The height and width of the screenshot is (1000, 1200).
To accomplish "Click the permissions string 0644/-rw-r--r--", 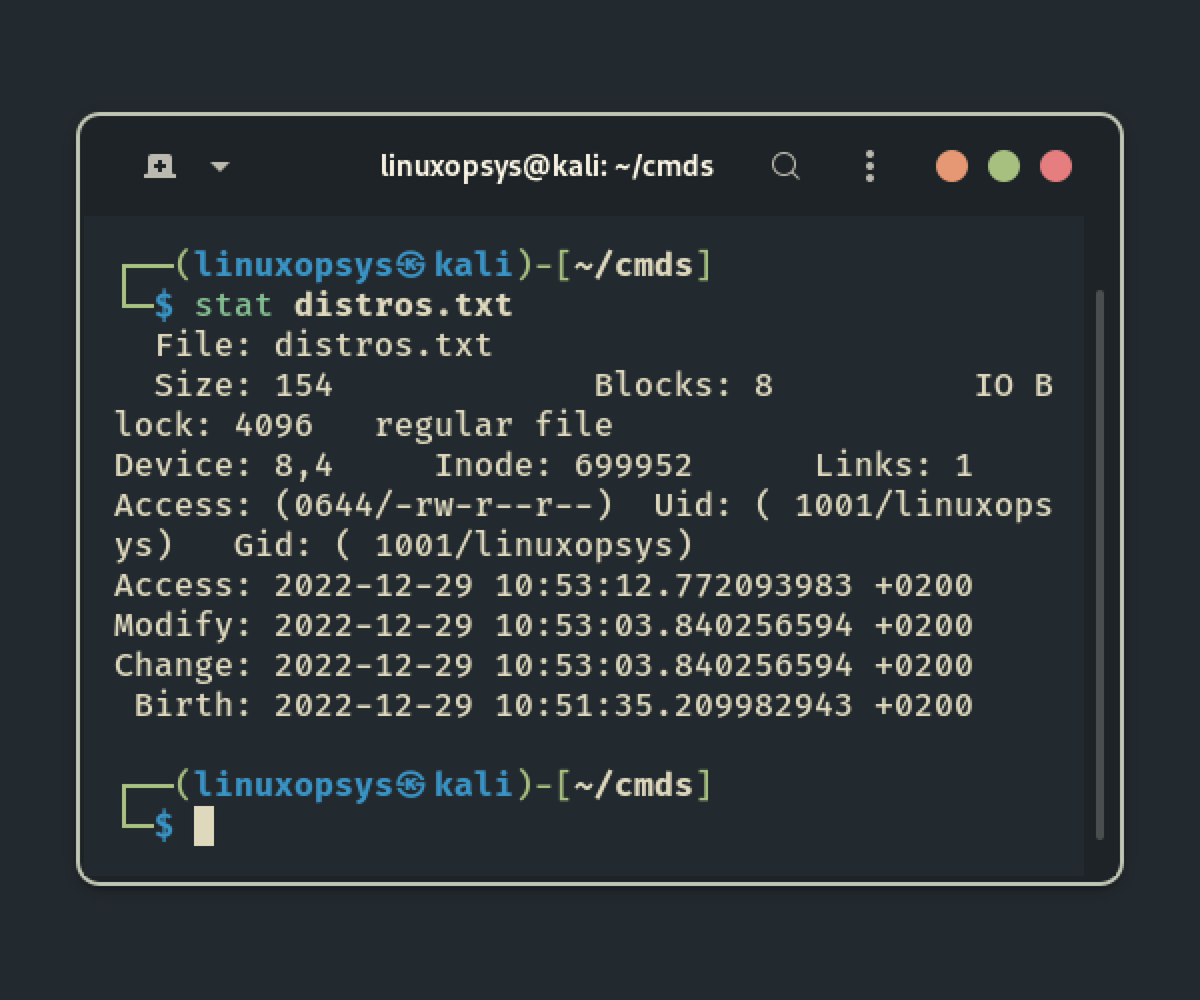I will (x=443, y=506).
